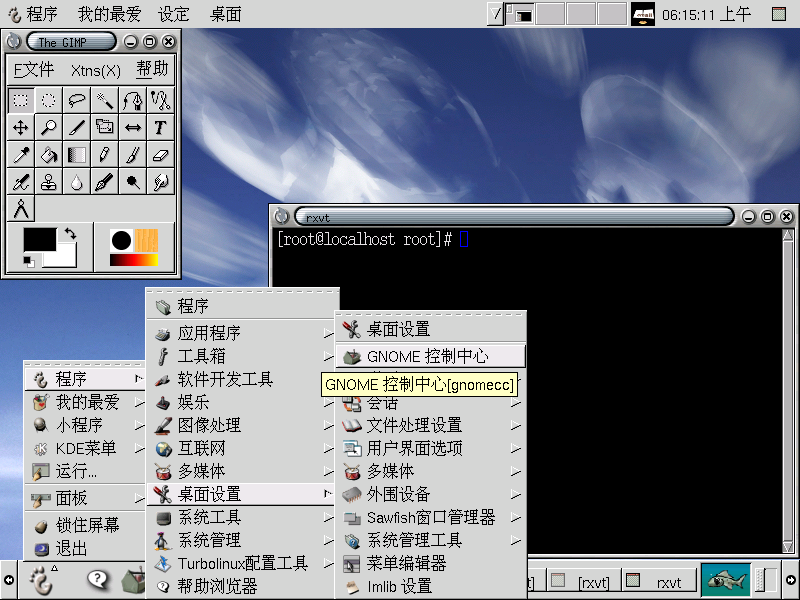Open GIMP's Xtns(X) menu

point(95,70)
